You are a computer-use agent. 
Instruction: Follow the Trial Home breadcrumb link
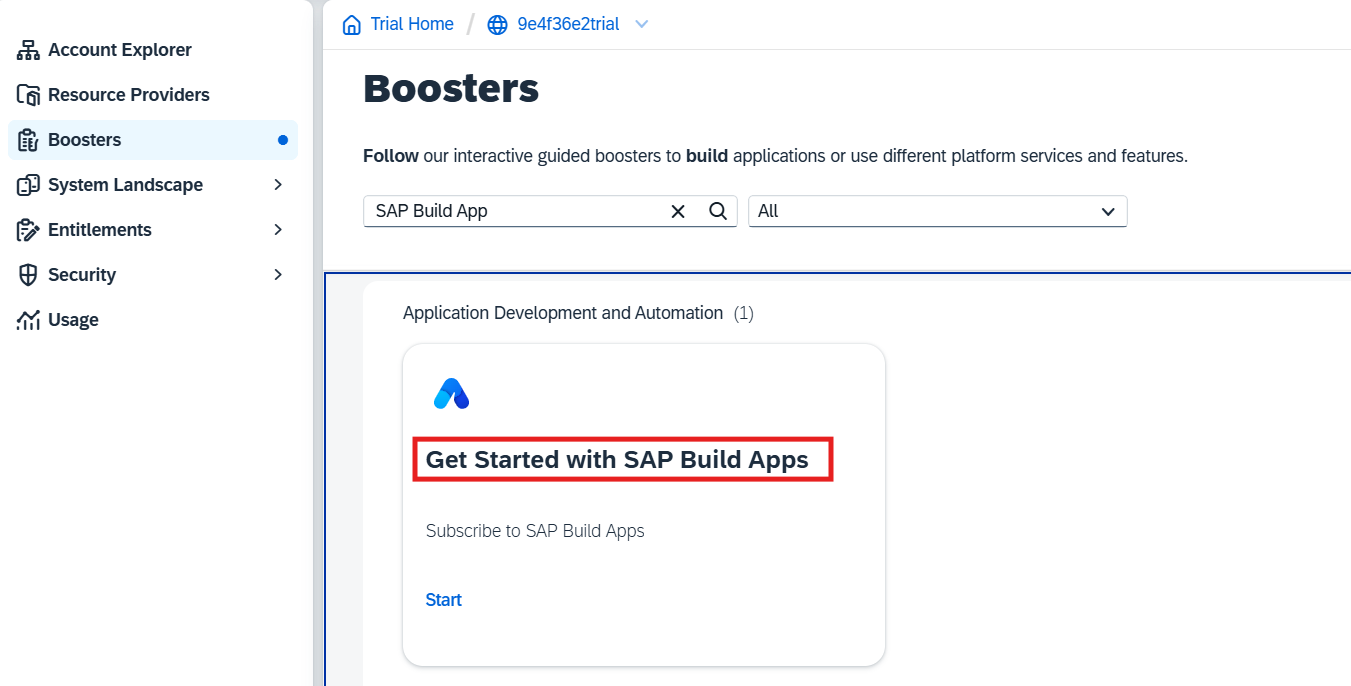[x=412, y=24]
